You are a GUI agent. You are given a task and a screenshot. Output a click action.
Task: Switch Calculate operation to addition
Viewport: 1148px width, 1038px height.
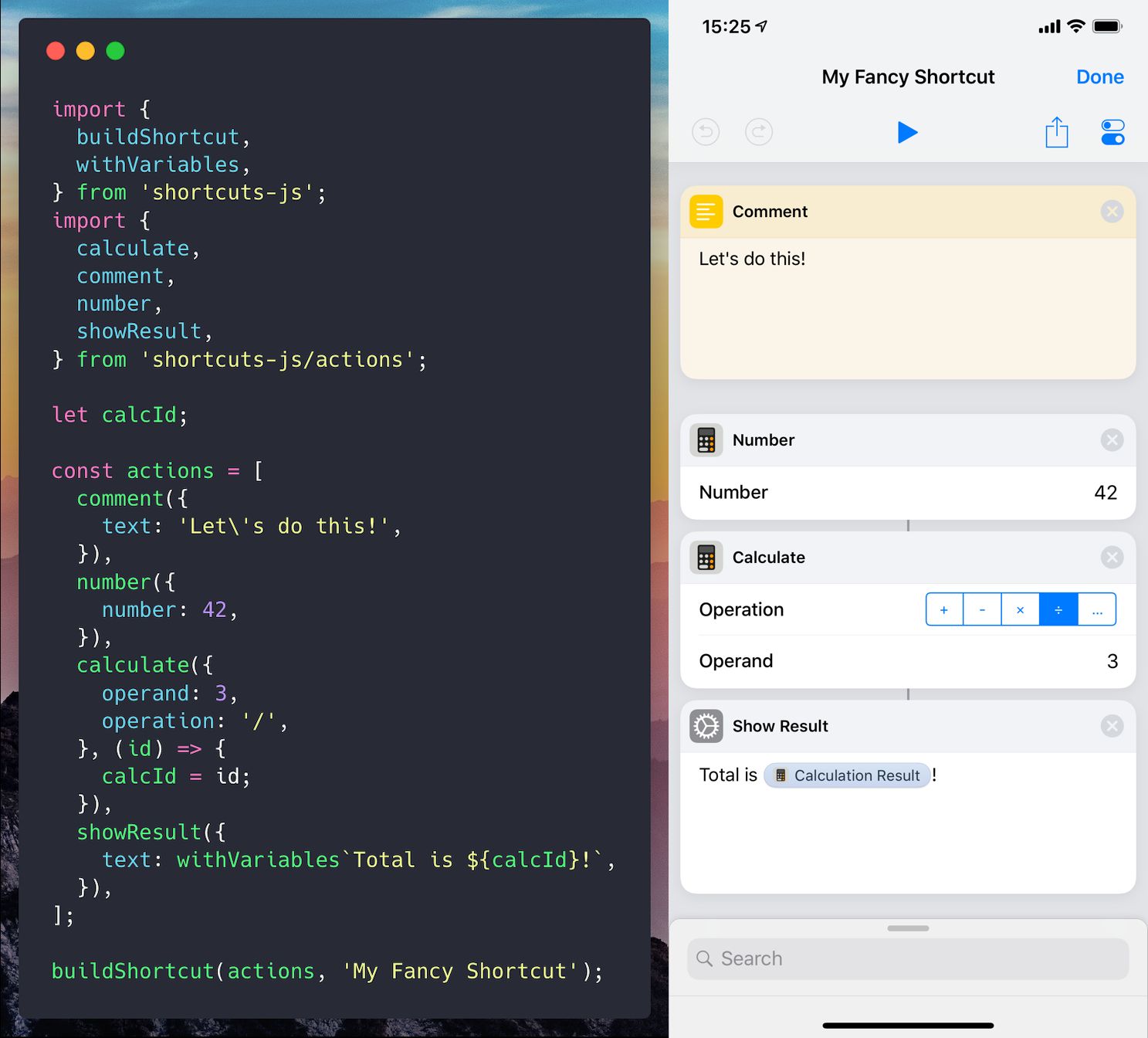pyautogui.click(x=943, y=609)
